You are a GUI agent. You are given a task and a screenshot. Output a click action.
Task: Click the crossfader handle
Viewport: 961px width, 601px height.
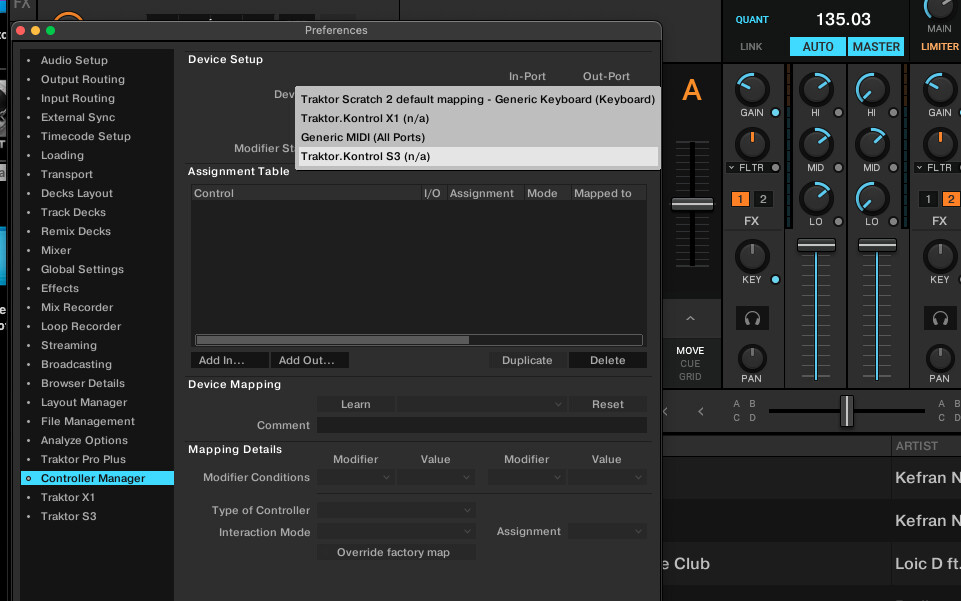846,410
